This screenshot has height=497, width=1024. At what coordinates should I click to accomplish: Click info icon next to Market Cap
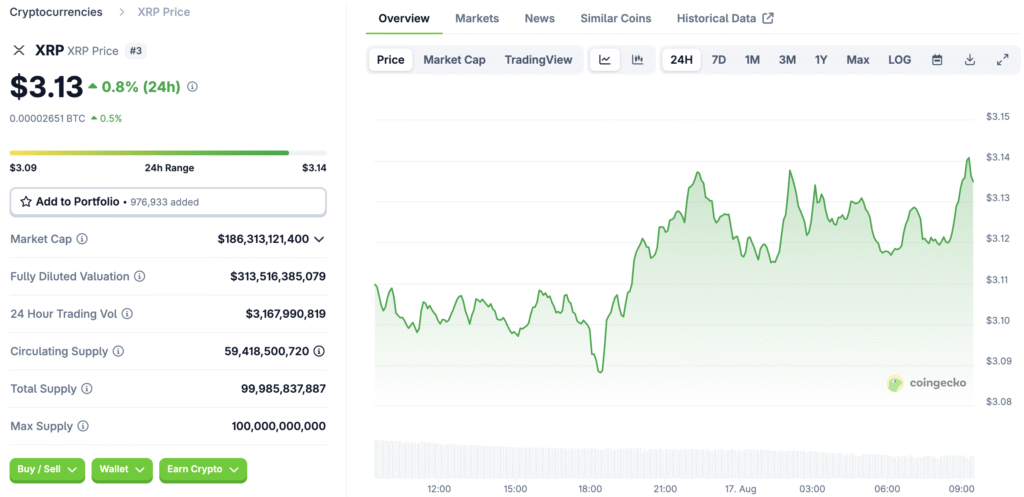pyautogui.click(x=82, y=239)
